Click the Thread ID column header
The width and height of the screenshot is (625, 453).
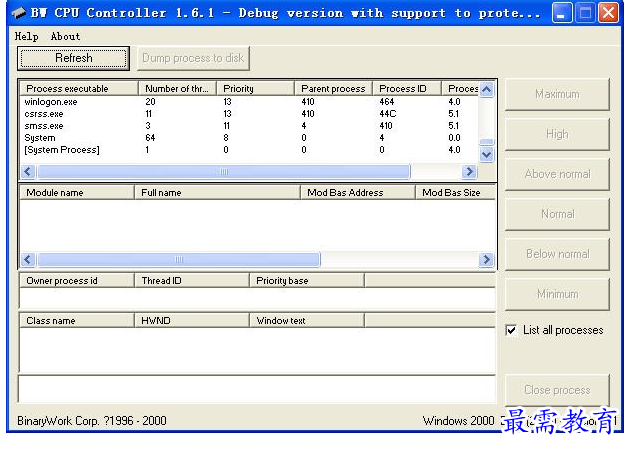coord(192,281)
